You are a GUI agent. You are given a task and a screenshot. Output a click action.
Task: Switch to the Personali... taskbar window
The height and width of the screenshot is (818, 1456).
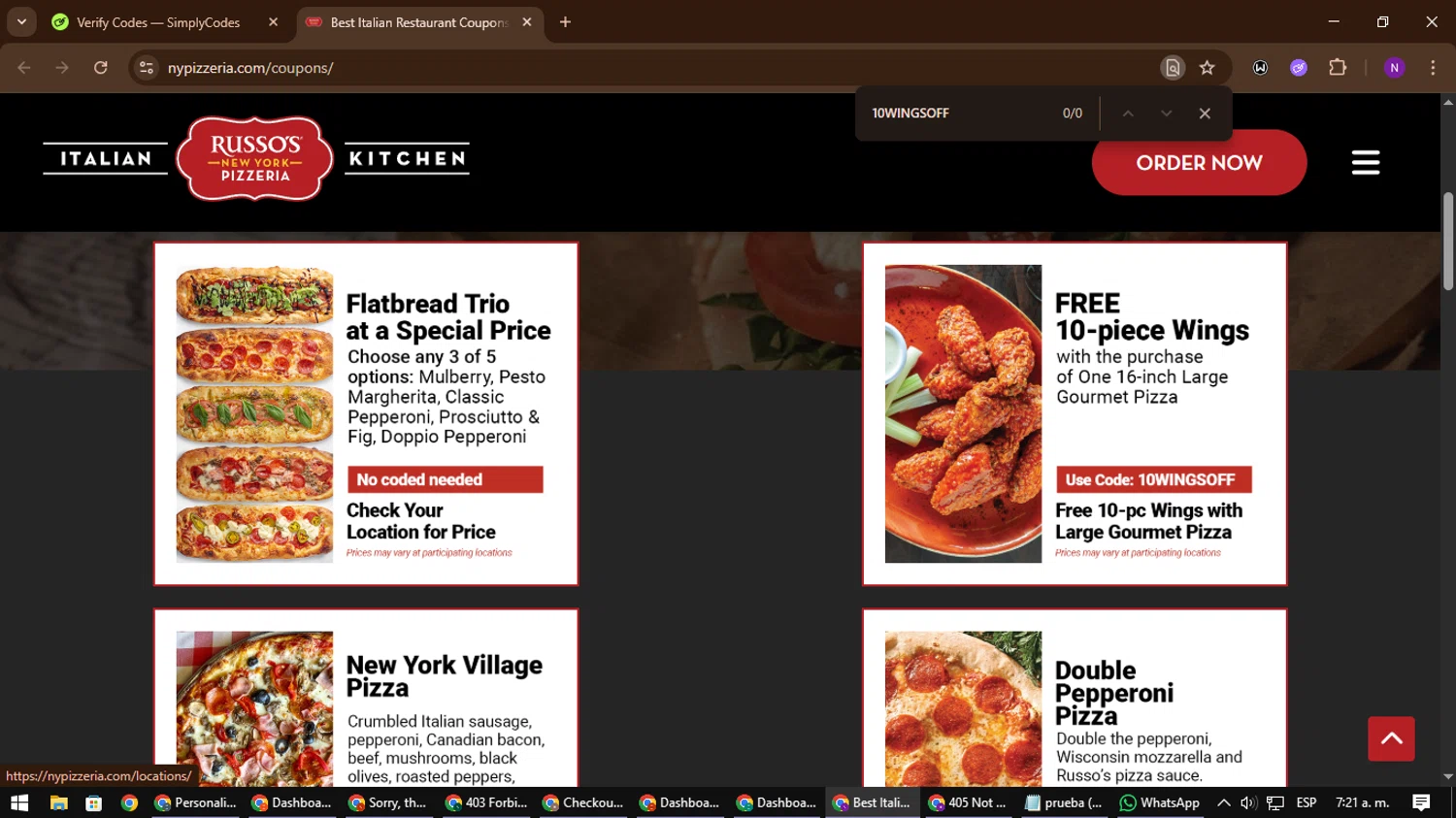tap(195, 802)
